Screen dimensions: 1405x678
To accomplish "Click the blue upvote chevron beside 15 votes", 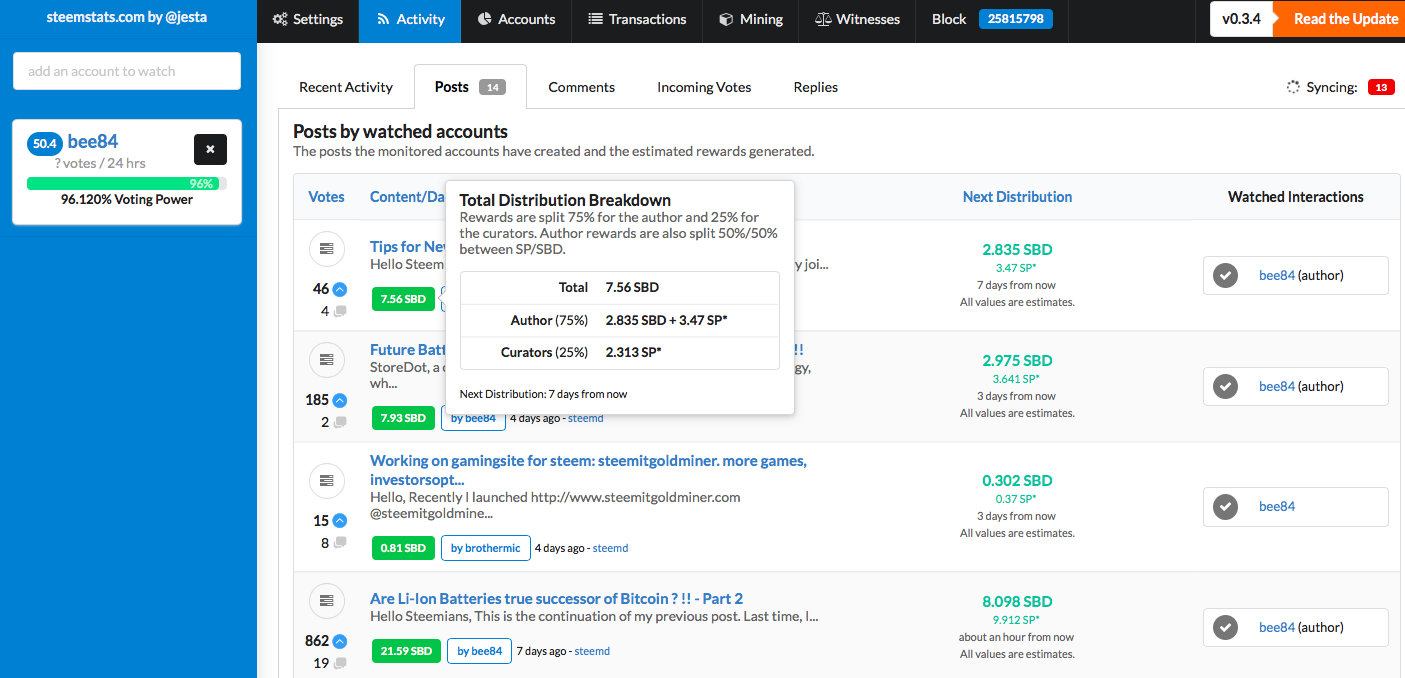I will (340, 521).
